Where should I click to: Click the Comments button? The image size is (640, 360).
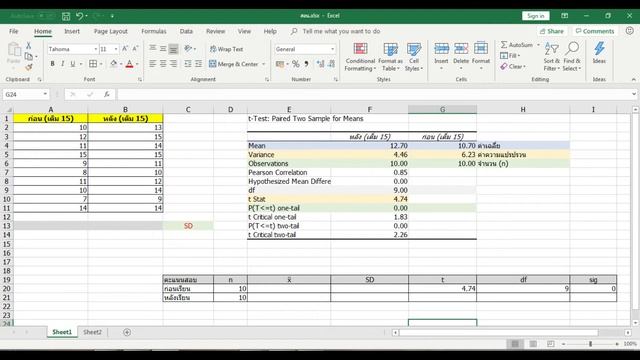tap(595, 31)
